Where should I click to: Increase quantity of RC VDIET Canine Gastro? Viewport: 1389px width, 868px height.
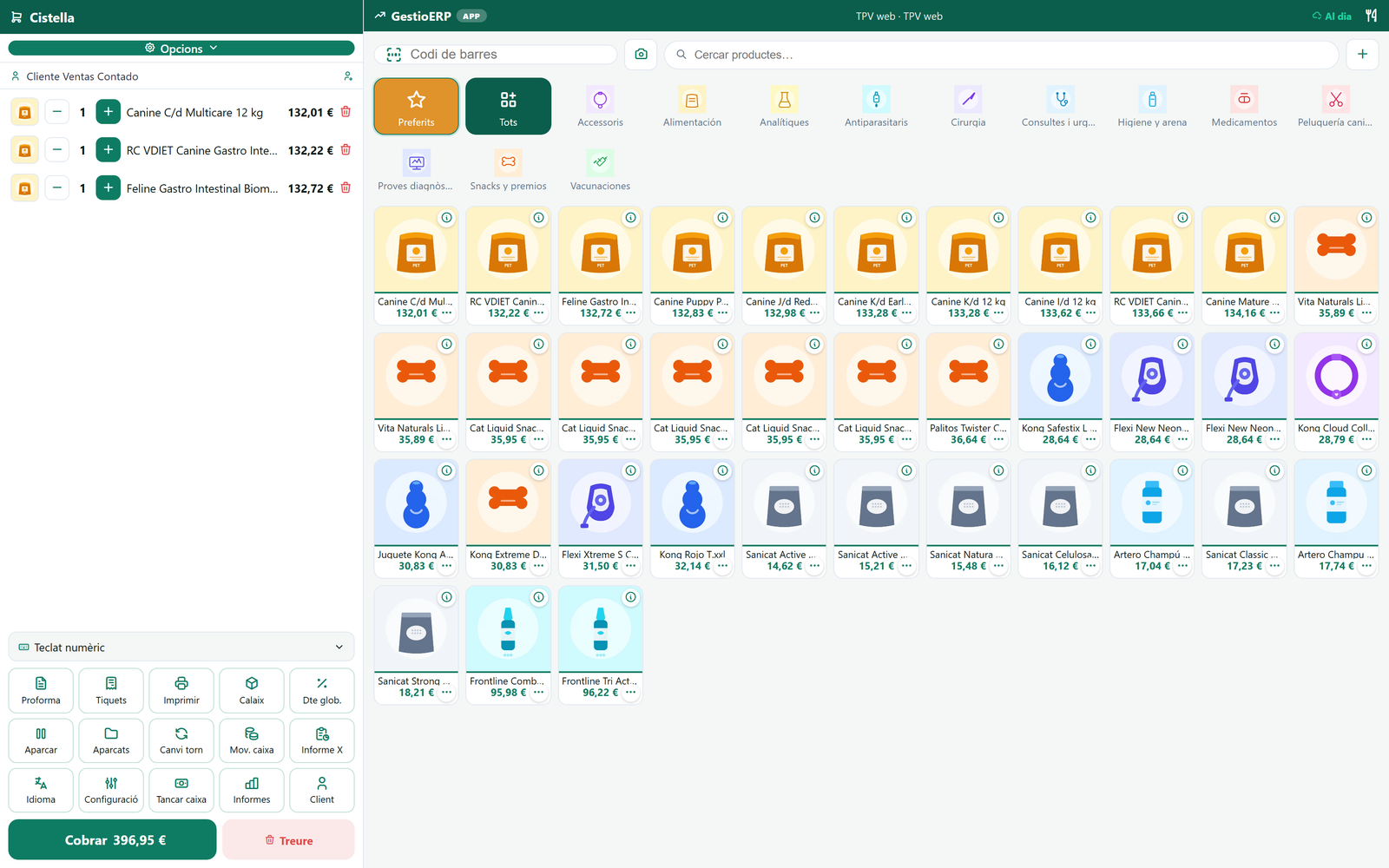pyautogui.click(x=109, y=149)
